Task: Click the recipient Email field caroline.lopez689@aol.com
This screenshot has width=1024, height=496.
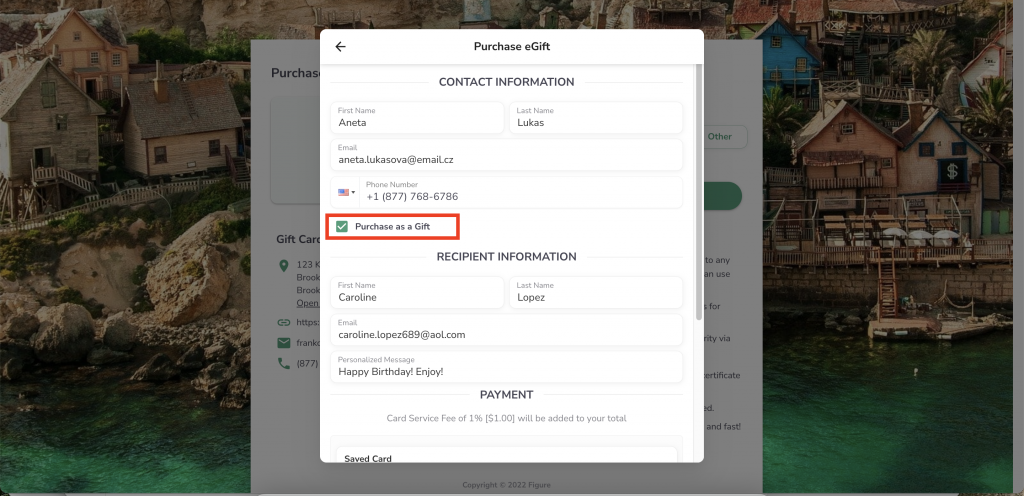Action: [506, 330]
